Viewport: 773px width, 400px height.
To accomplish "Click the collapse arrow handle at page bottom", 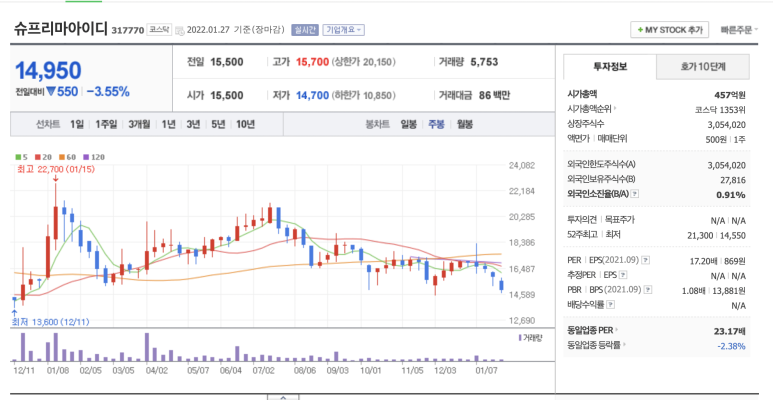I will pos(283,397).
